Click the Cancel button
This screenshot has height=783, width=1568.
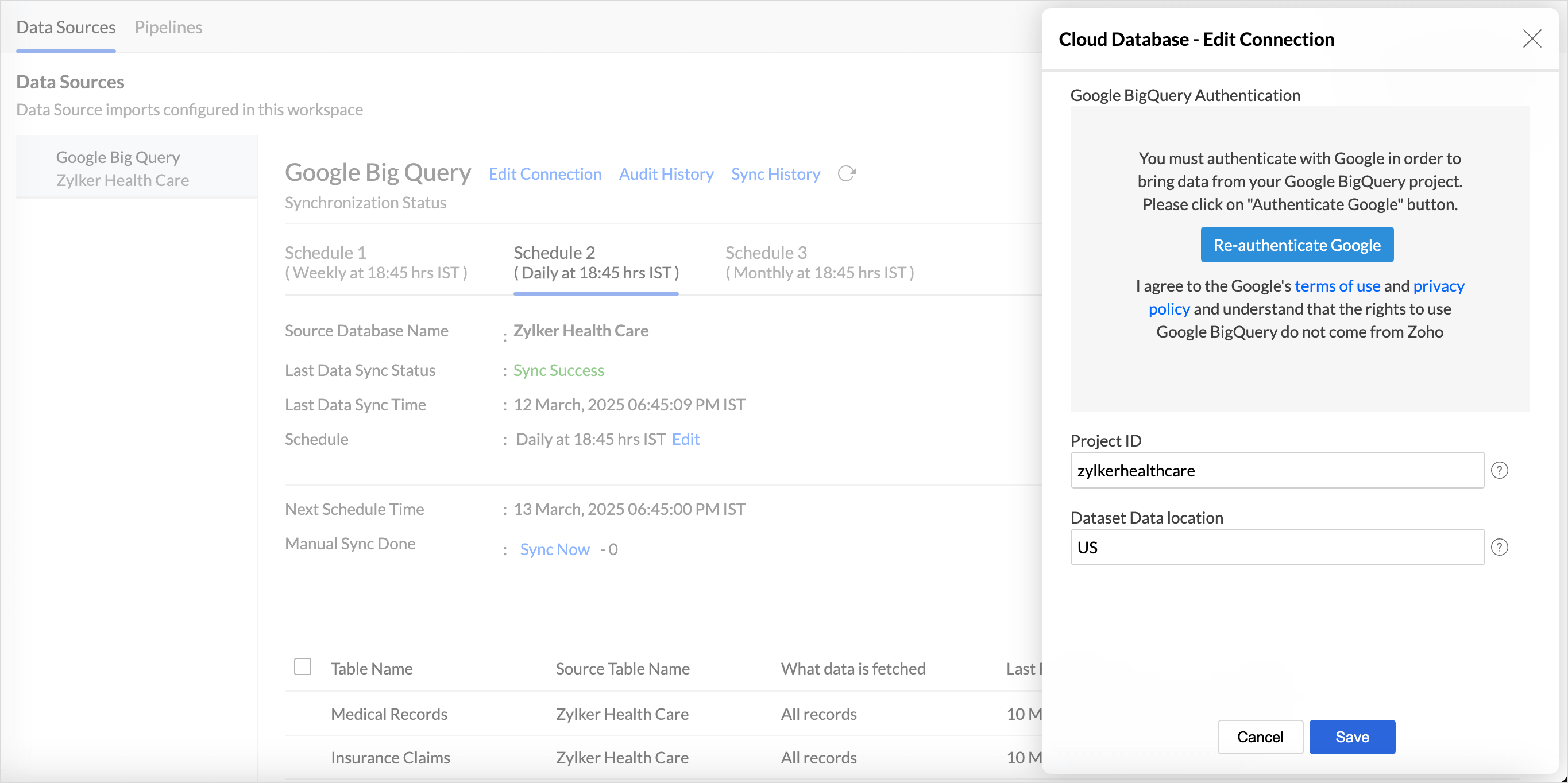[1260, 737]
